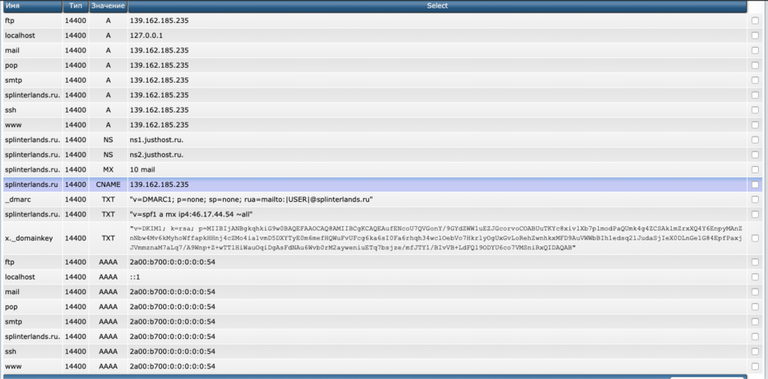Screen dimensions: 768x379
Task: Click the CNAME type cell
Action: [x=108, y=185]
